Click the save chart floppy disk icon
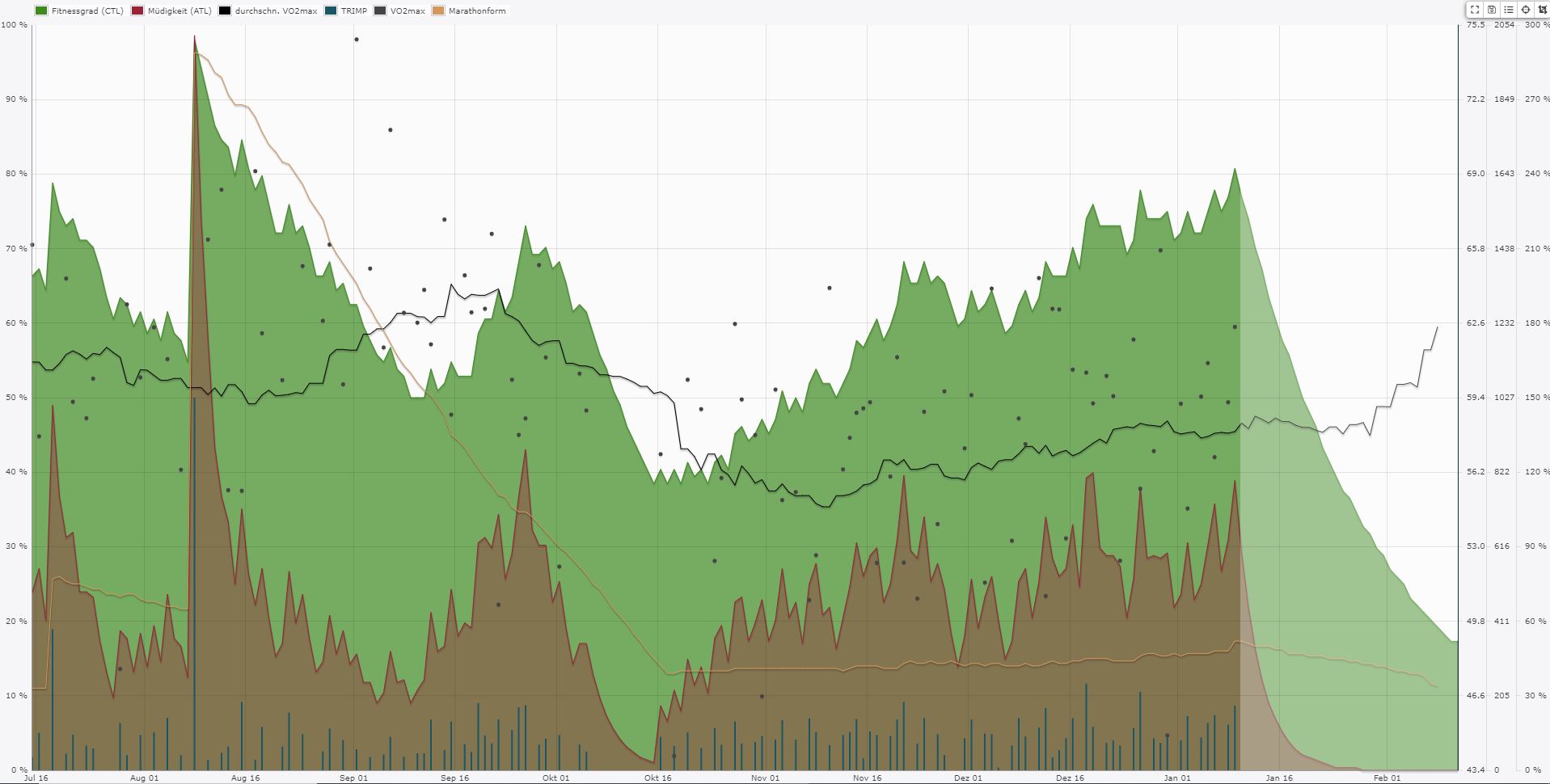Viewport: 1550px width, 784px height. [x=1492, y=10]
